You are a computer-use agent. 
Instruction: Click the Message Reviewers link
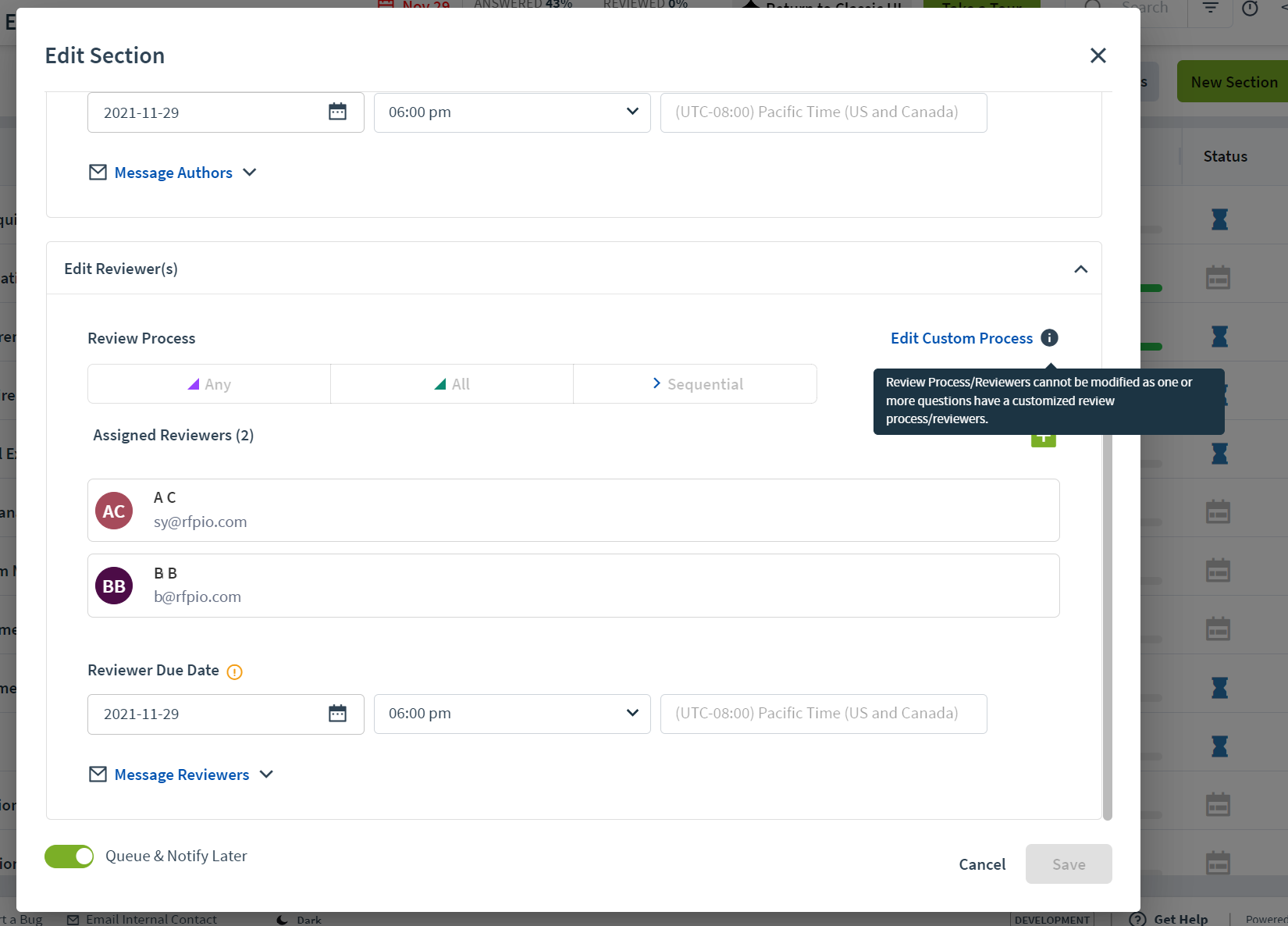click(182, 775)
